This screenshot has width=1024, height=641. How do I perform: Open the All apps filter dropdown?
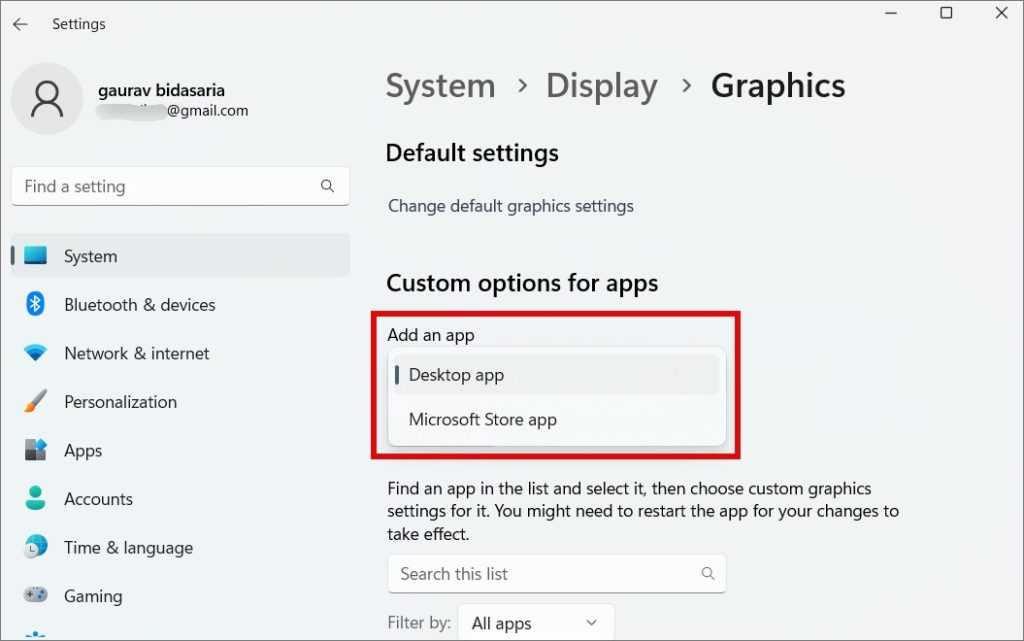coord(536,623)
